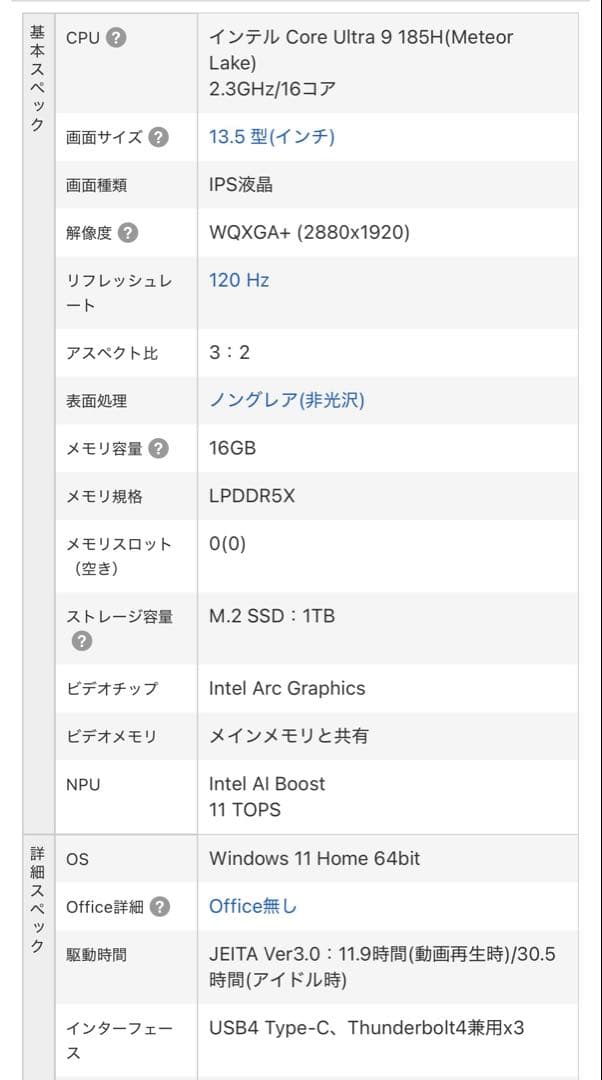This screenshot has height=1080, width=602.
Task: Select the 3：2 aspect ratio value
Action: [232, 352]
